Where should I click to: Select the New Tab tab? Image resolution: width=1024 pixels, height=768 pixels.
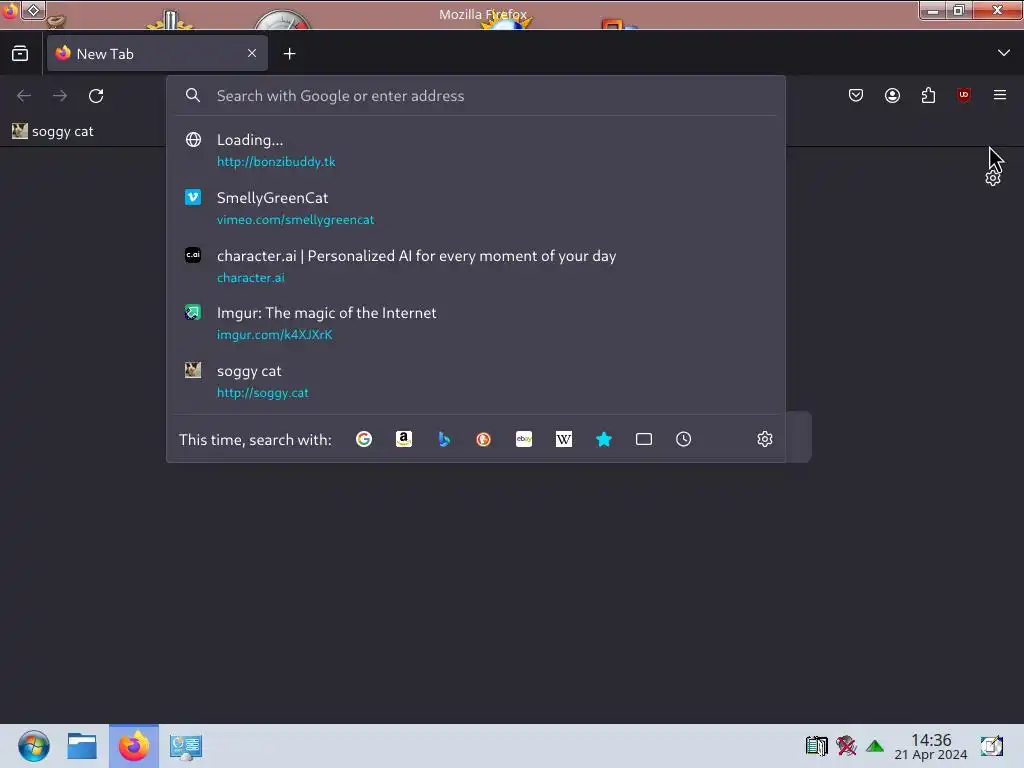point(157,54)
